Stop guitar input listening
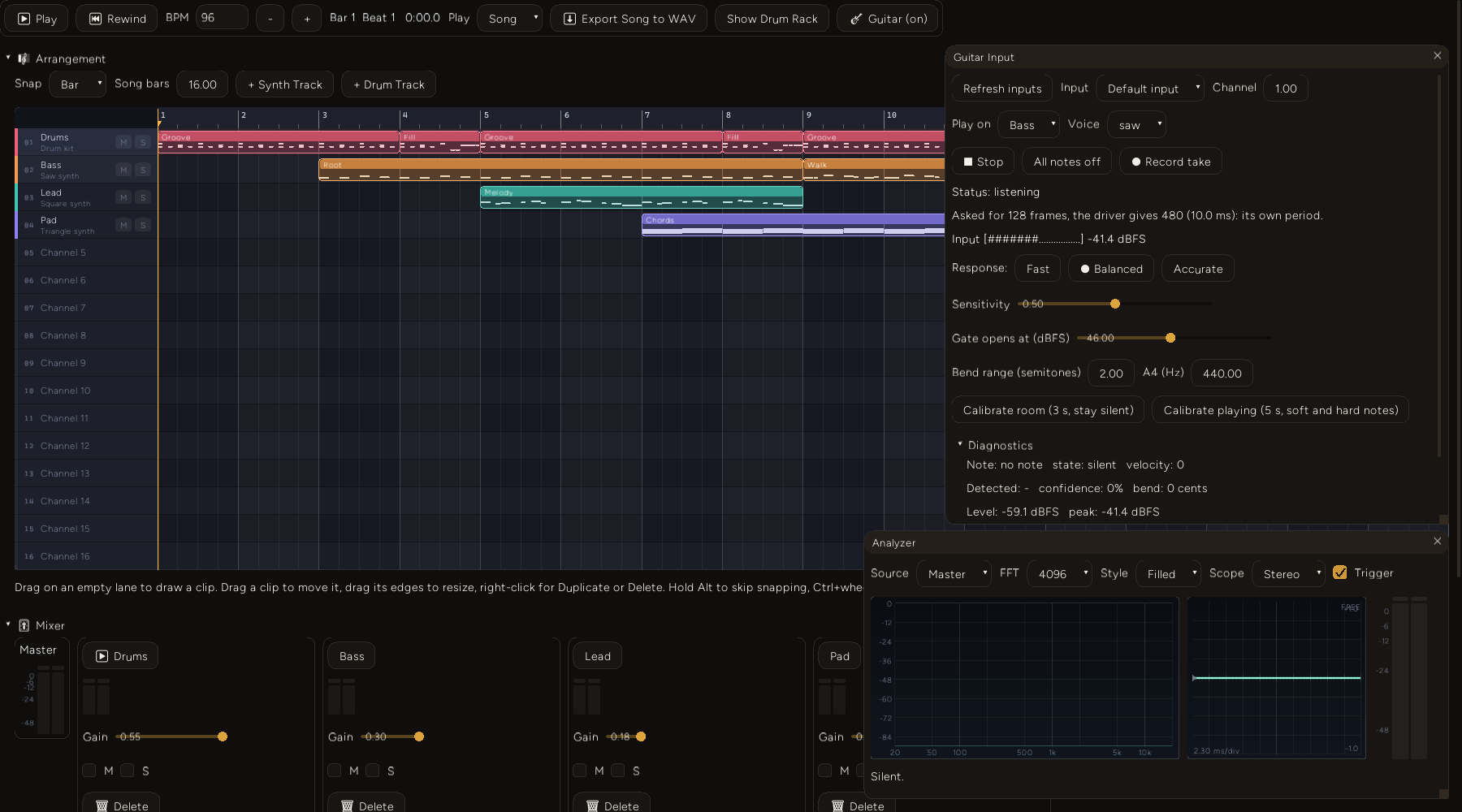The height and width of the screenshot is (812, 1462). [983, 161]
